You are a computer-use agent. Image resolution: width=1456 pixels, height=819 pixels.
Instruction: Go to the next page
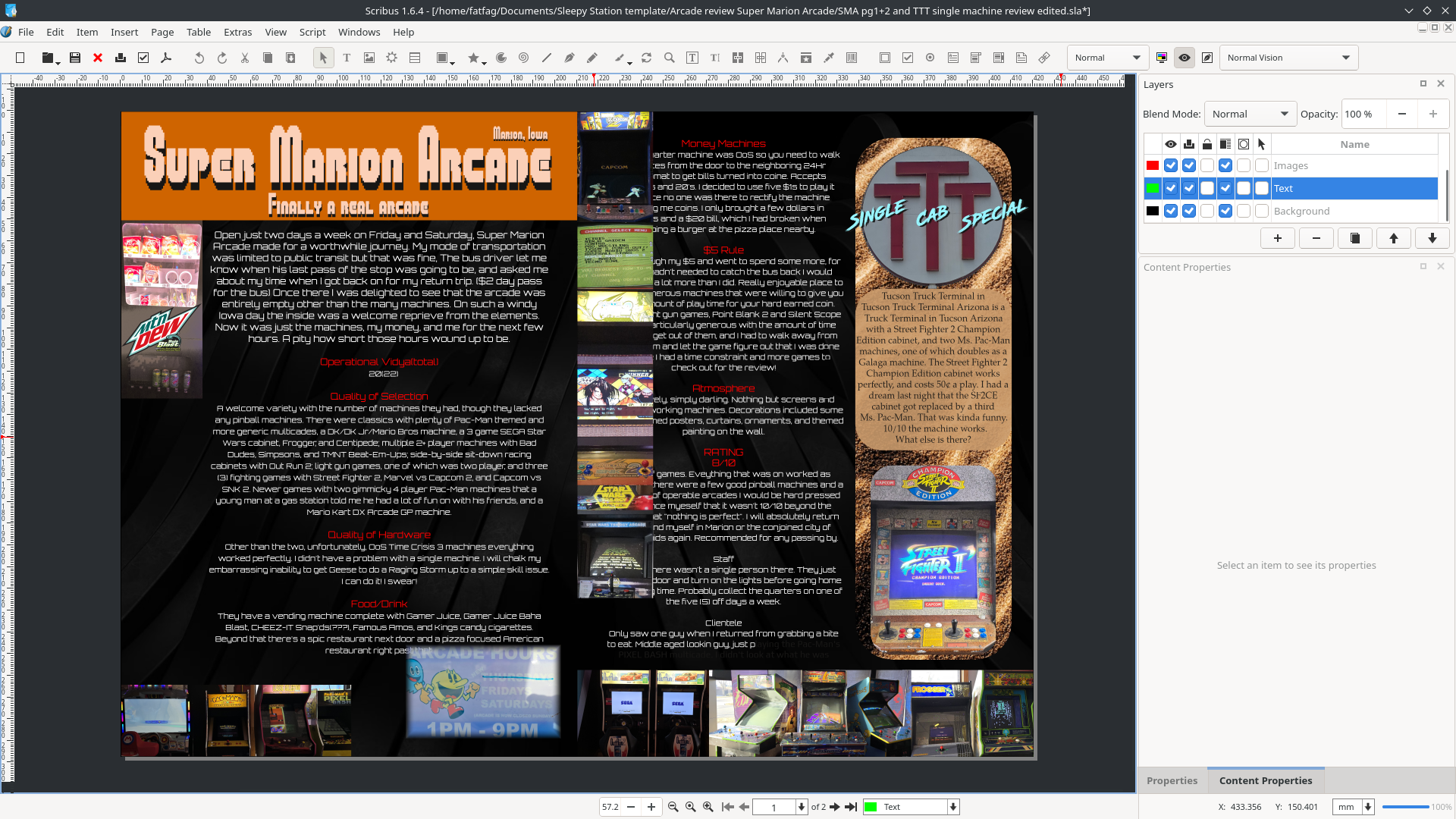pyautogui.click(x=835, y=807)
